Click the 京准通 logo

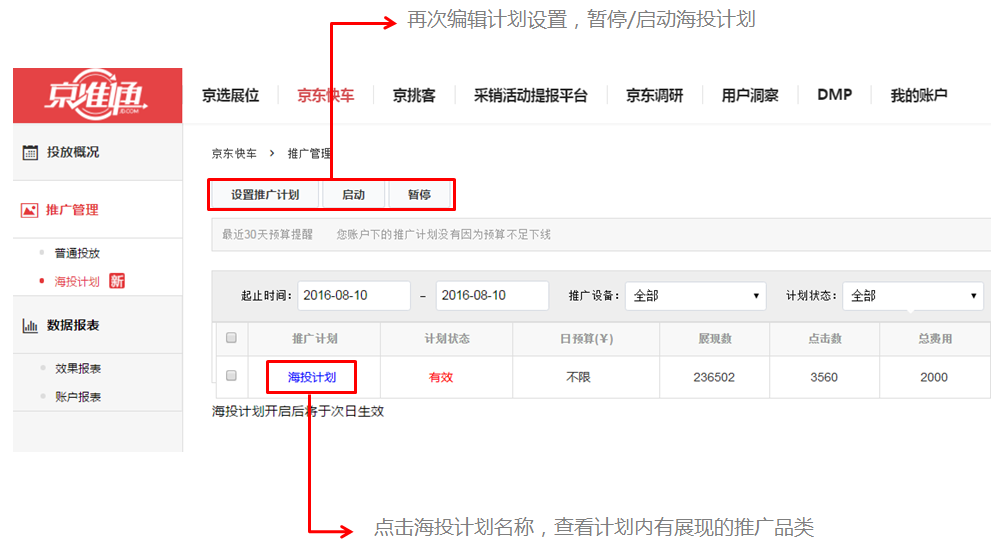click(x=96, y=95)
